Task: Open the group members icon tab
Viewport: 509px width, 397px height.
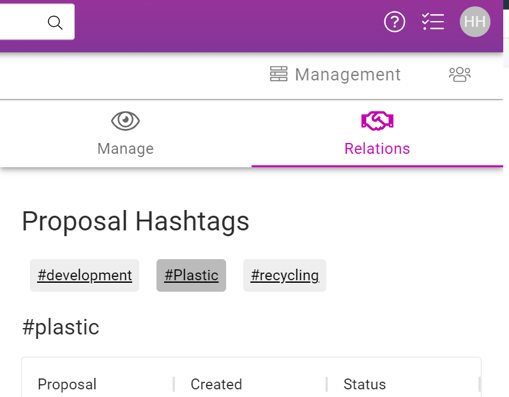Action: (x=460, y=74)
